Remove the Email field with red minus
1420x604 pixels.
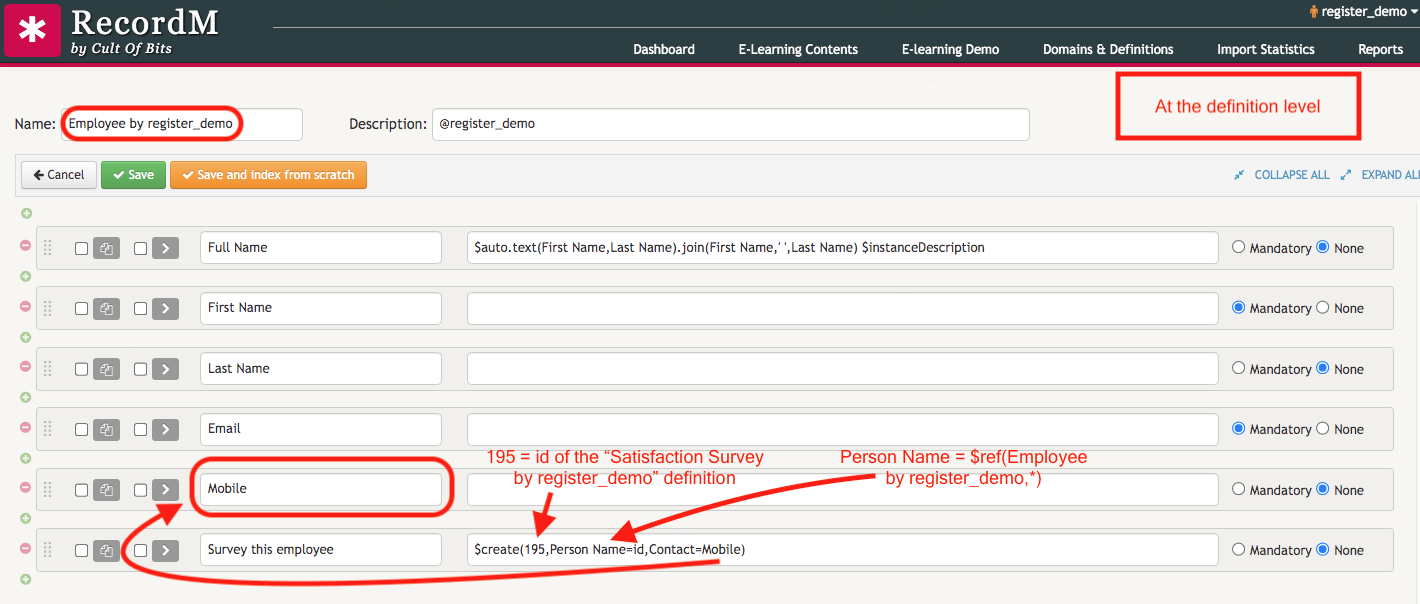(26, 427)
